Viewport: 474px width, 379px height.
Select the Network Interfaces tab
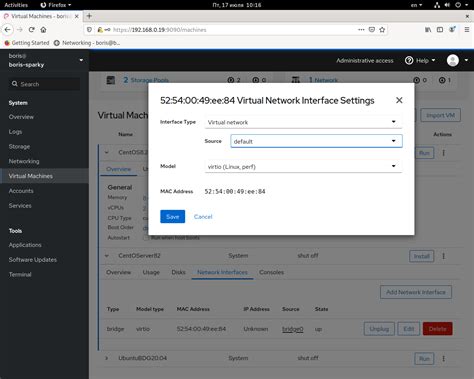[222, 272]
